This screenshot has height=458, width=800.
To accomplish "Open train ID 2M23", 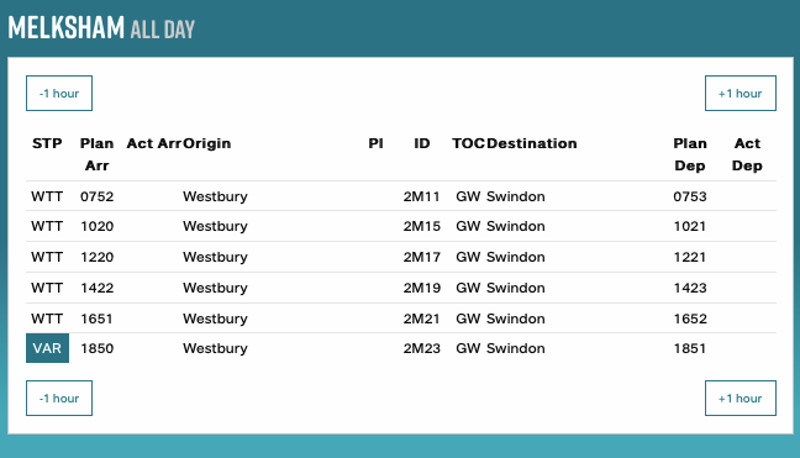I will click(x=422, y=349).
